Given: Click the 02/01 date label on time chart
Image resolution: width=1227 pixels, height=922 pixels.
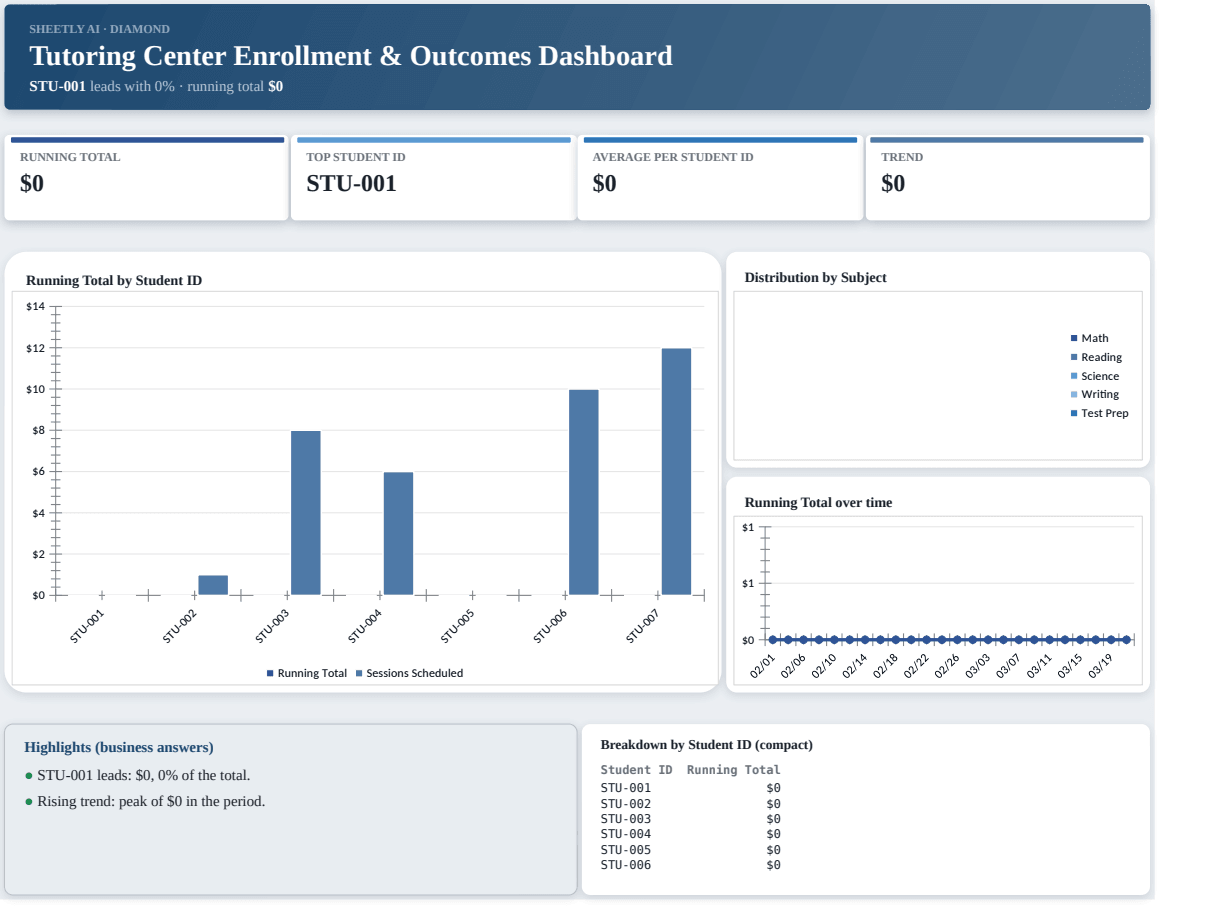Looking at the screenshot, I should tap(763, 666).
